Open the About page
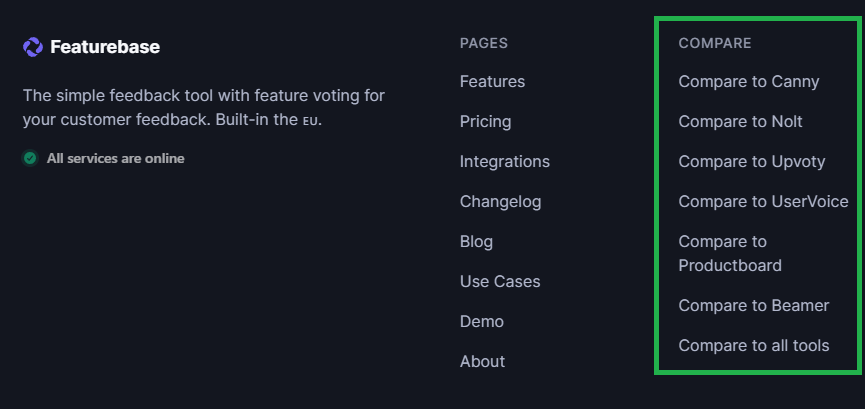865x409 pixels. pos(482,361)
